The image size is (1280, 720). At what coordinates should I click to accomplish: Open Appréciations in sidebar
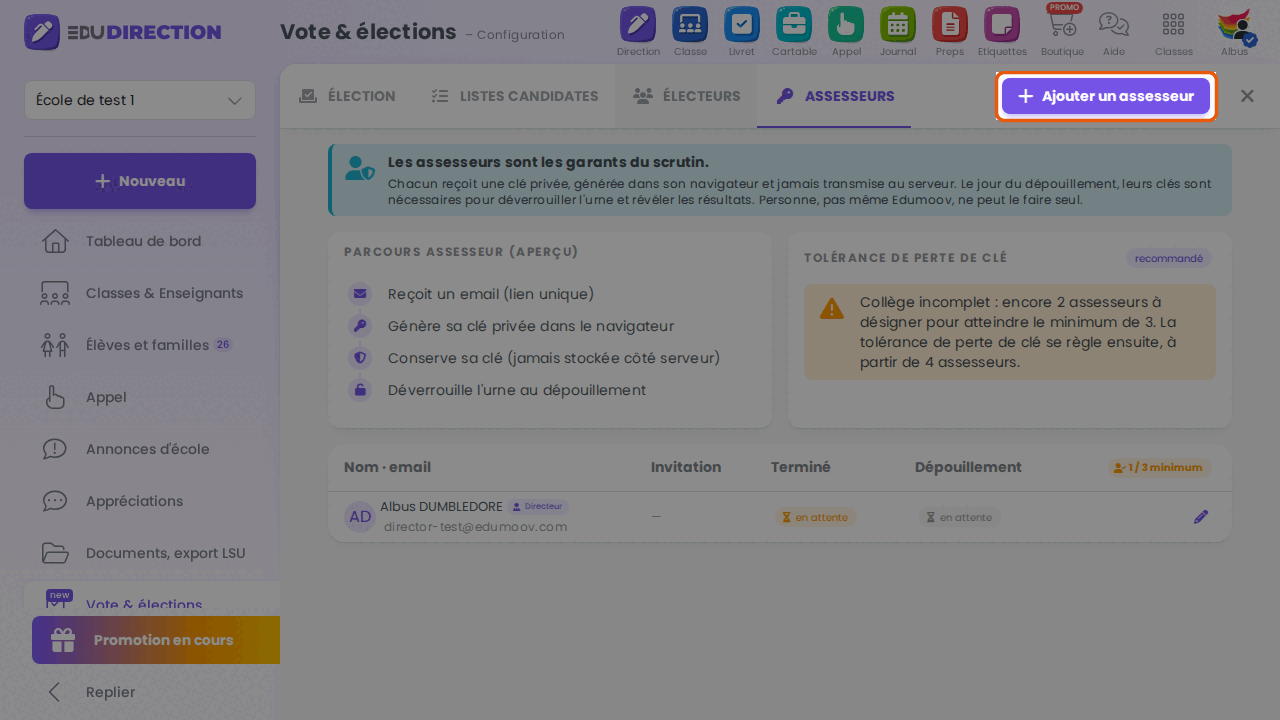coord(140,501)
